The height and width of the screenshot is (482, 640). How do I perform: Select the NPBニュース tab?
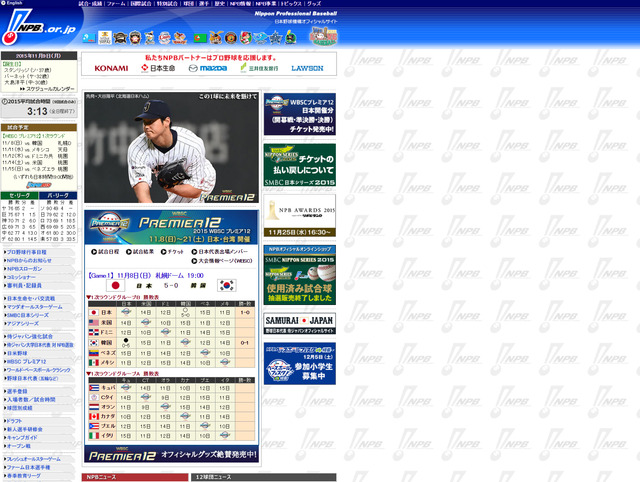(135, 477)
